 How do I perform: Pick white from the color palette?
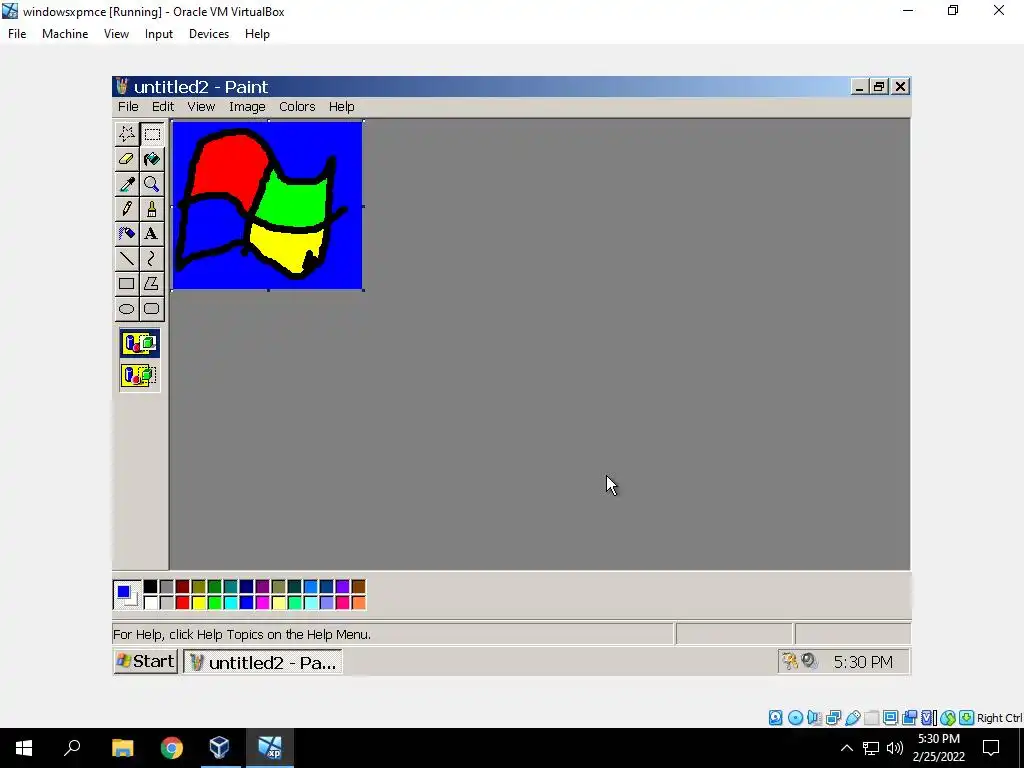[150, 602]
